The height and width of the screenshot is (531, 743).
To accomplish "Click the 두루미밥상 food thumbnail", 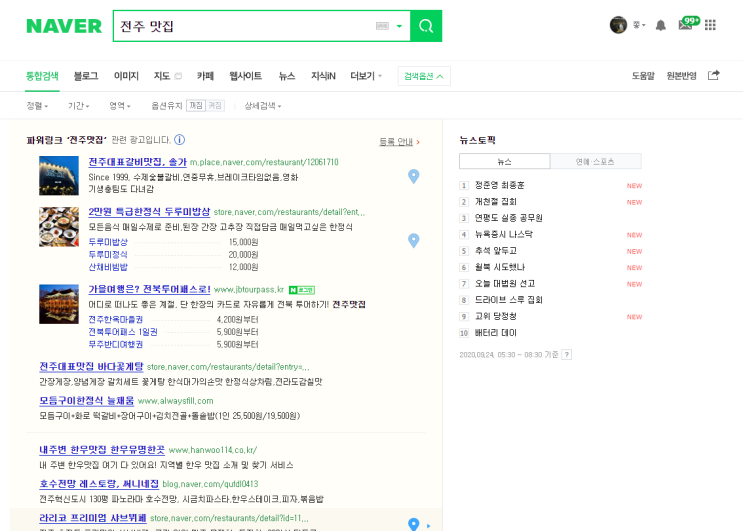I will click(x=59, y=227).
